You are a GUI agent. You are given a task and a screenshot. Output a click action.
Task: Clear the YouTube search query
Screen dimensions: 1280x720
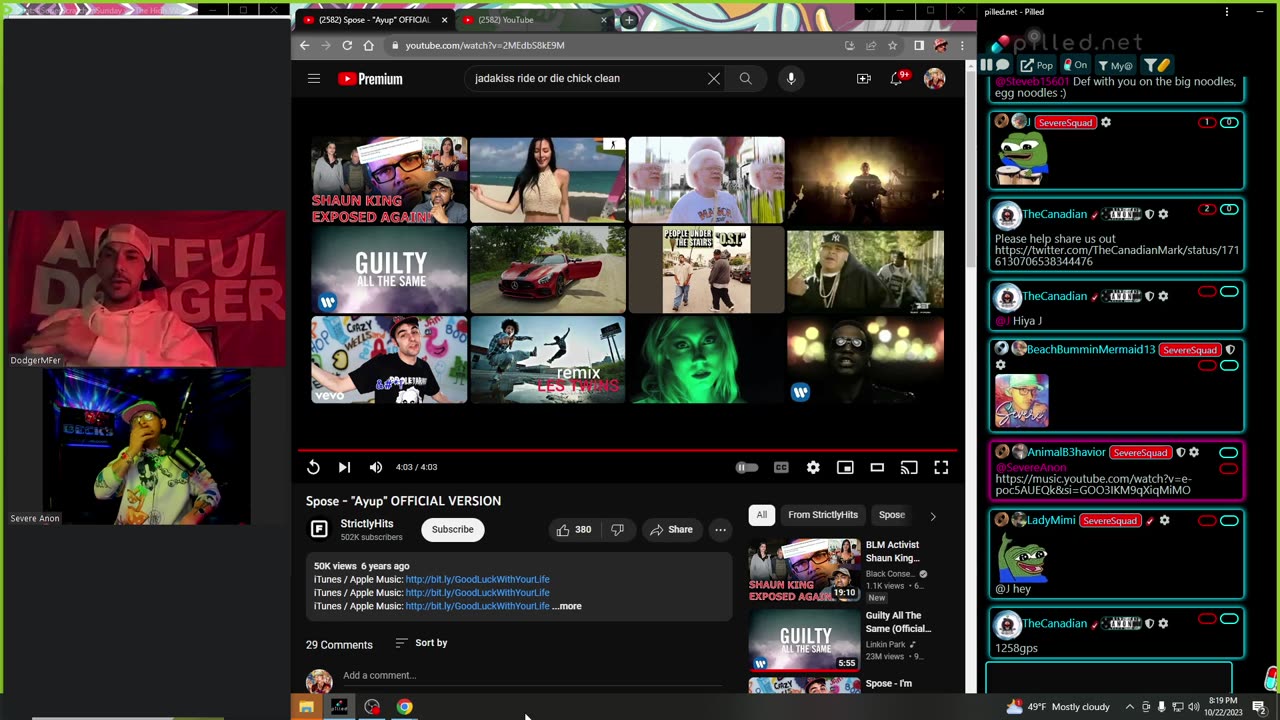pos(714,78)
